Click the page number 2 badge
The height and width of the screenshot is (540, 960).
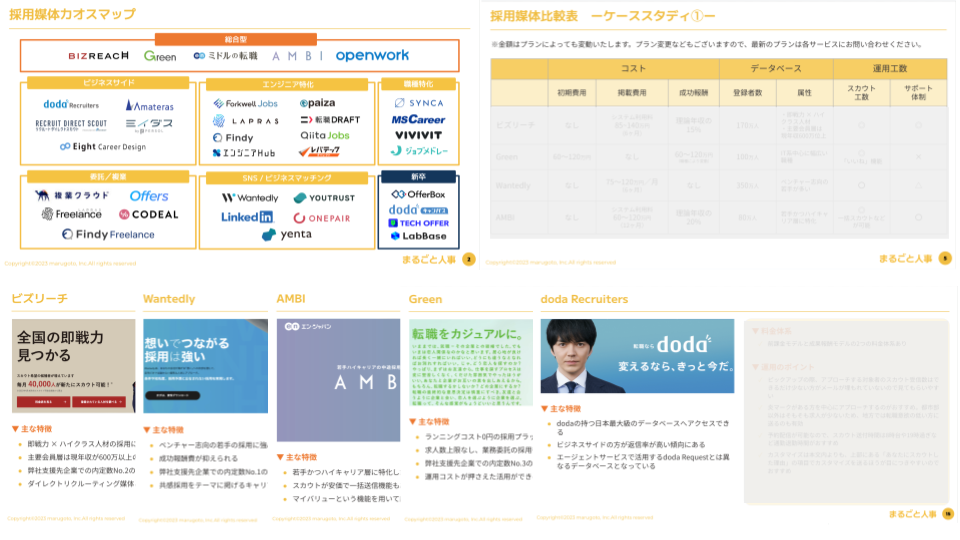(469, 259)
